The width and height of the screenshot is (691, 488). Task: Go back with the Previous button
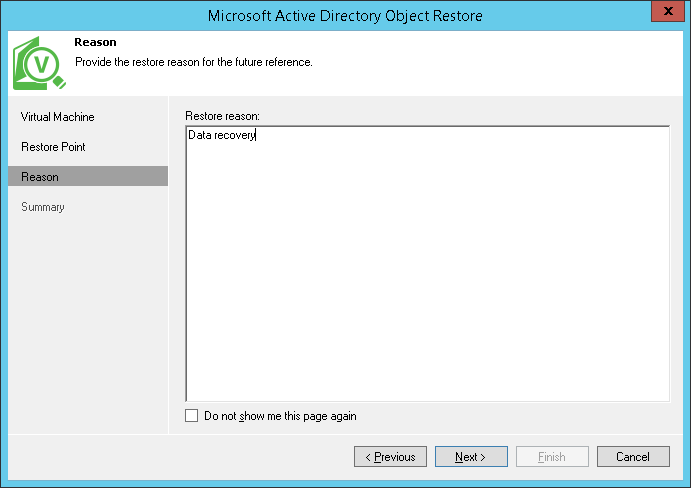(x=390, y=457)
